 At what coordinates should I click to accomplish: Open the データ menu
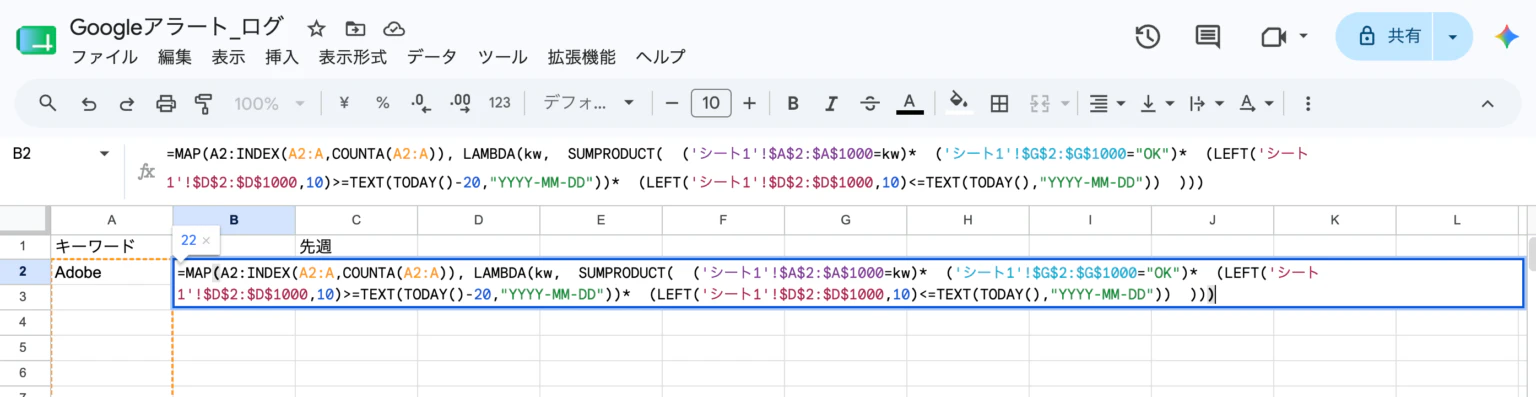pos(432,57)
